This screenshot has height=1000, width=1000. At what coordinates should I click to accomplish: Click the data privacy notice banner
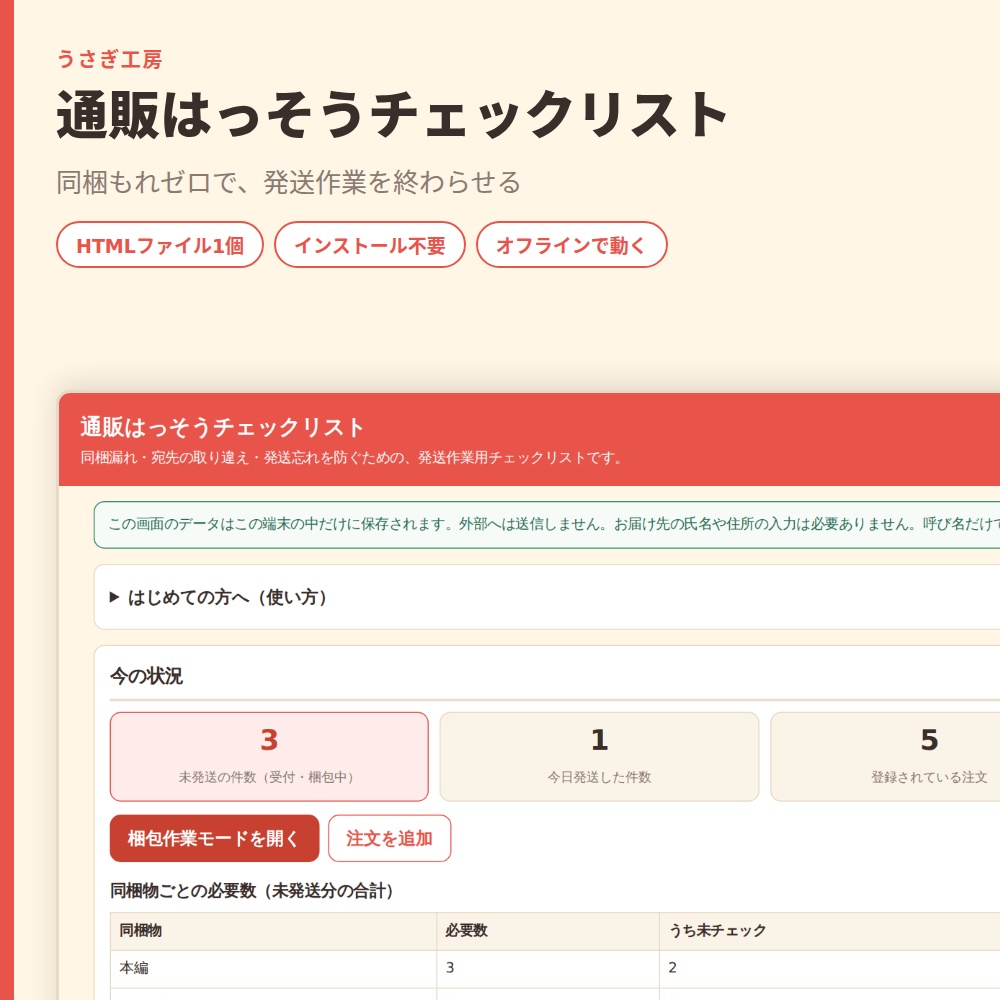(547, 525)
